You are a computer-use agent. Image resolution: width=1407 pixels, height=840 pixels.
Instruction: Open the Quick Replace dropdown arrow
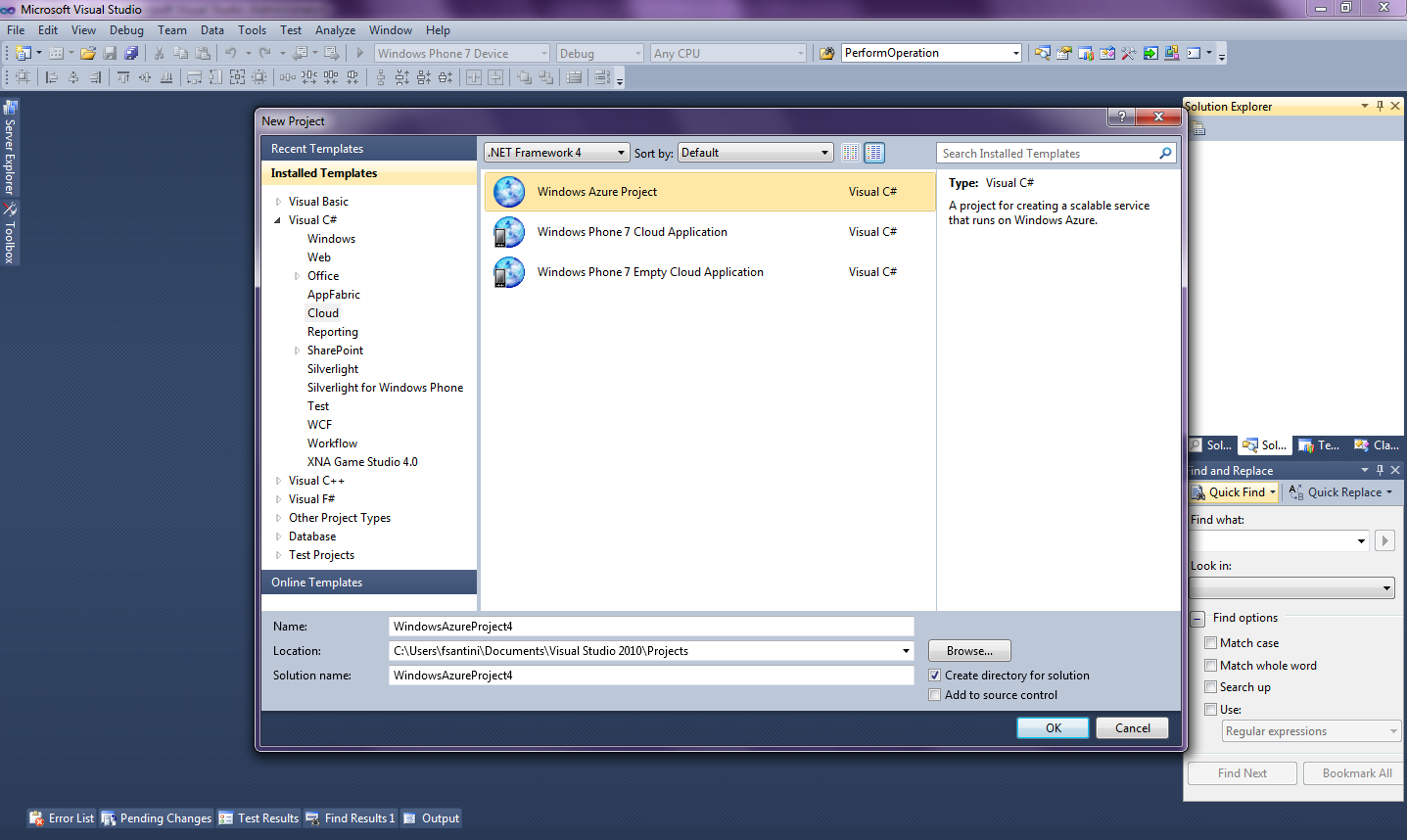[x=1388, y=492]
